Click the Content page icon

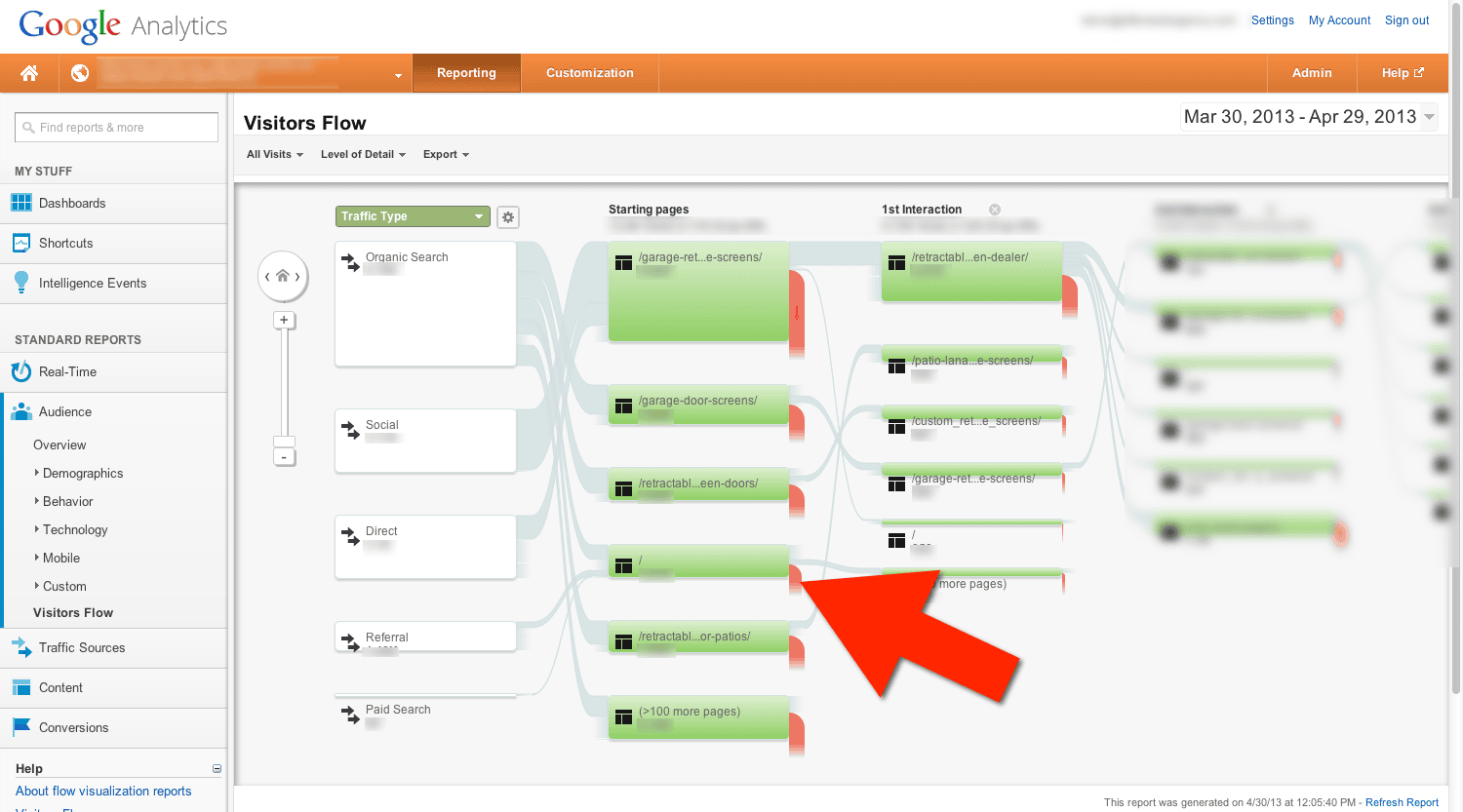tap(20, 687)
